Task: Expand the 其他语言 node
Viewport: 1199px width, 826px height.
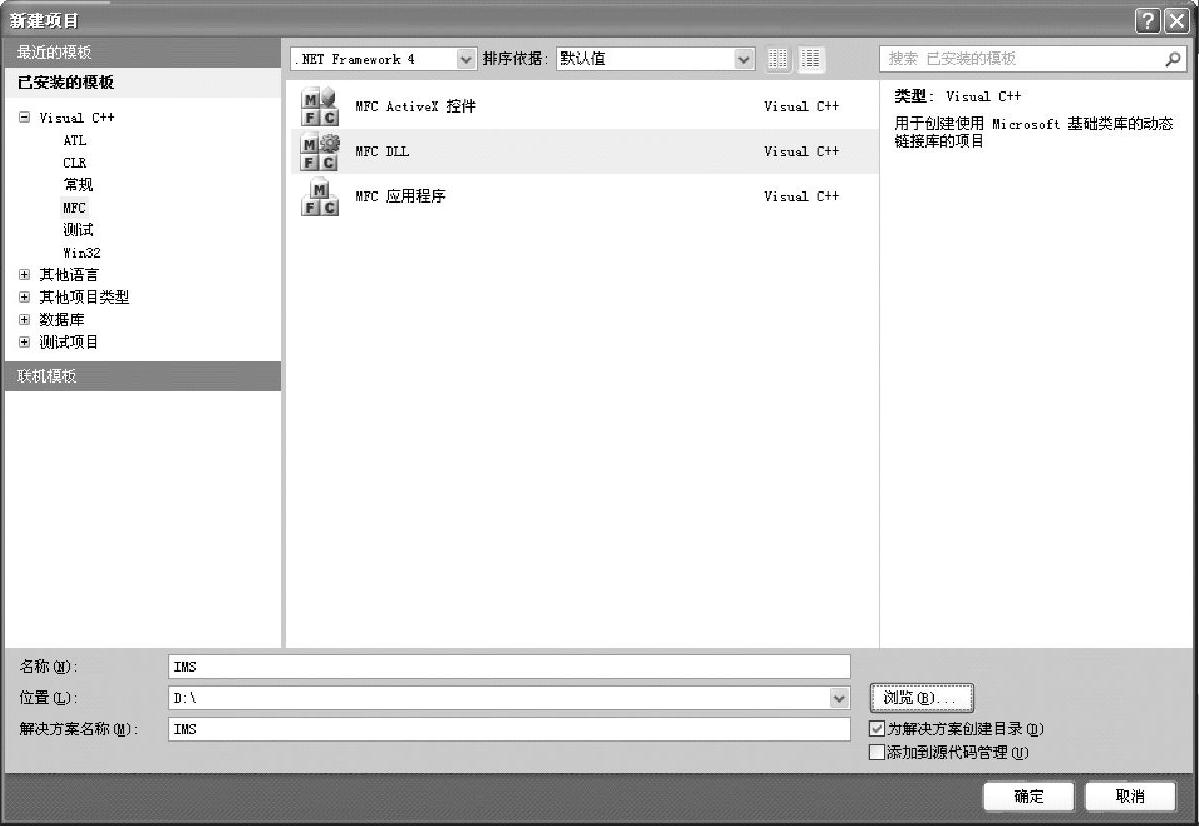Action: pyautogui.click(x=24, y=275)
